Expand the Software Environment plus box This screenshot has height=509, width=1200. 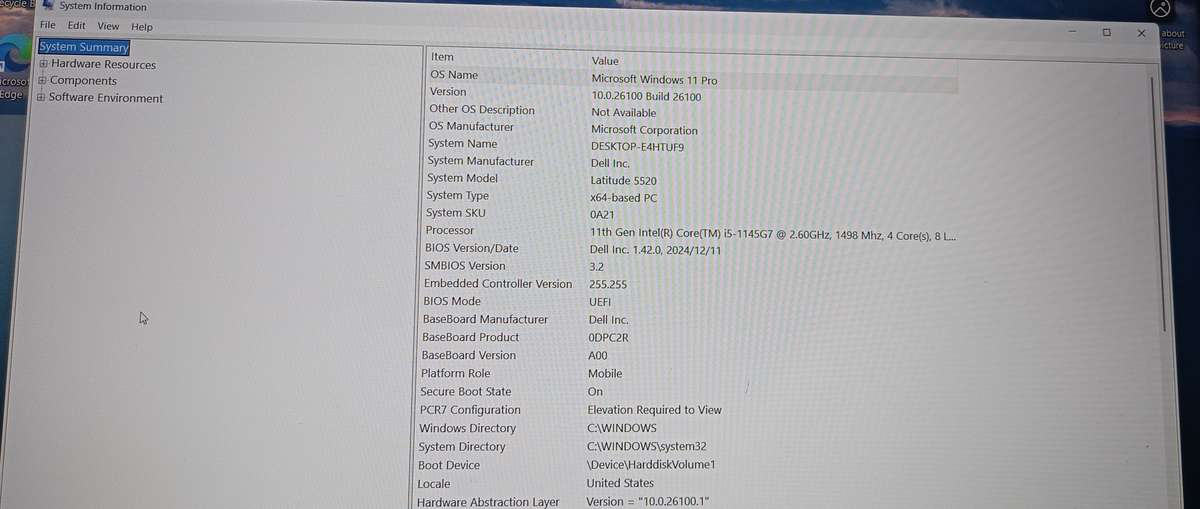tap(41, 98)
